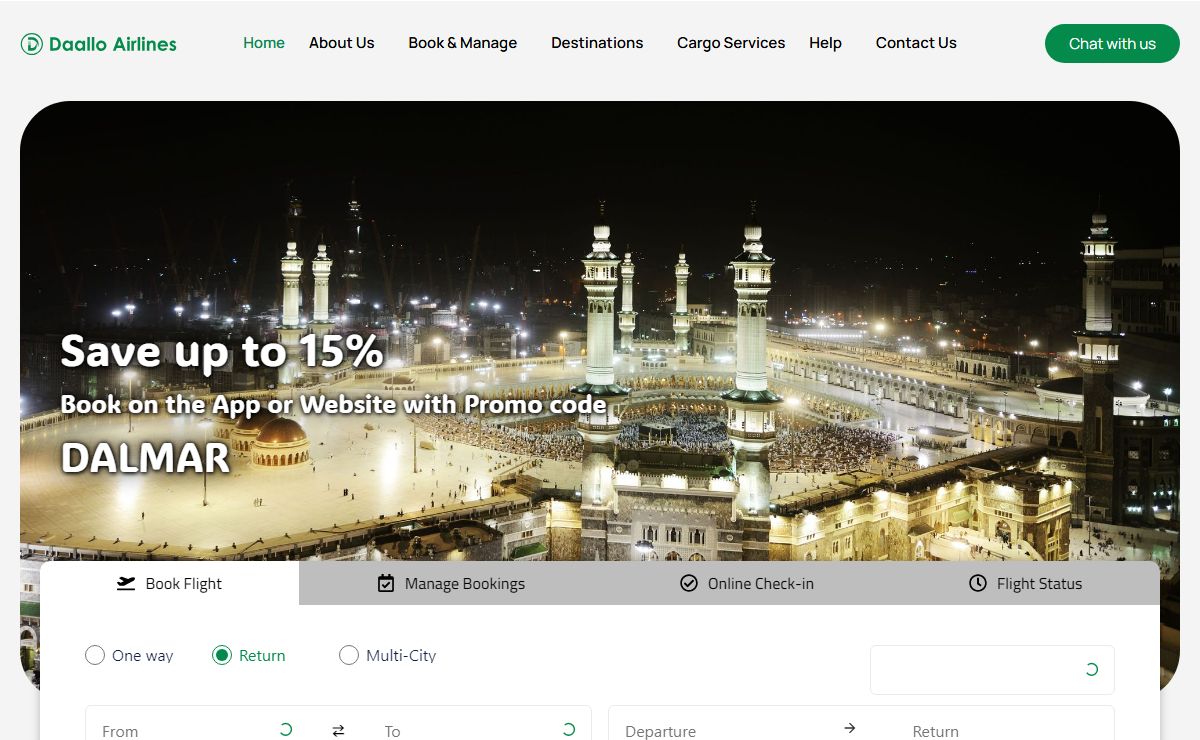Open the Cargo Services menu

(731, 43)
